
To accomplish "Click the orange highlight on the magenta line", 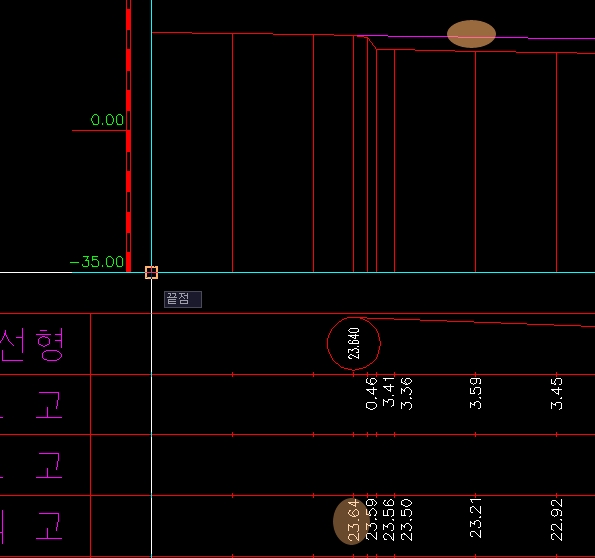I will (471, 34).
